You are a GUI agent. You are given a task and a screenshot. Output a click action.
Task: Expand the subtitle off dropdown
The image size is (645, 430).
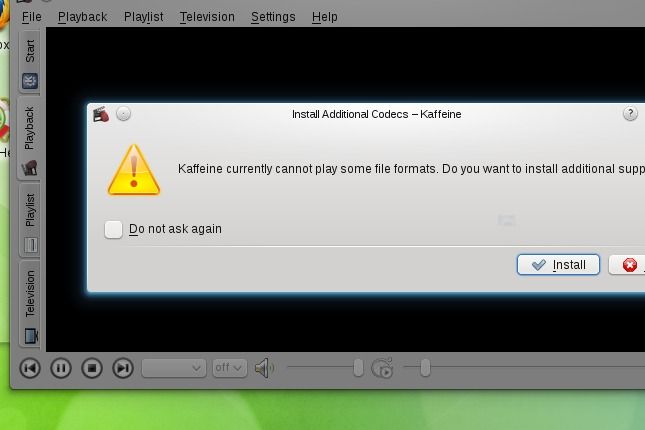point(230,368)
